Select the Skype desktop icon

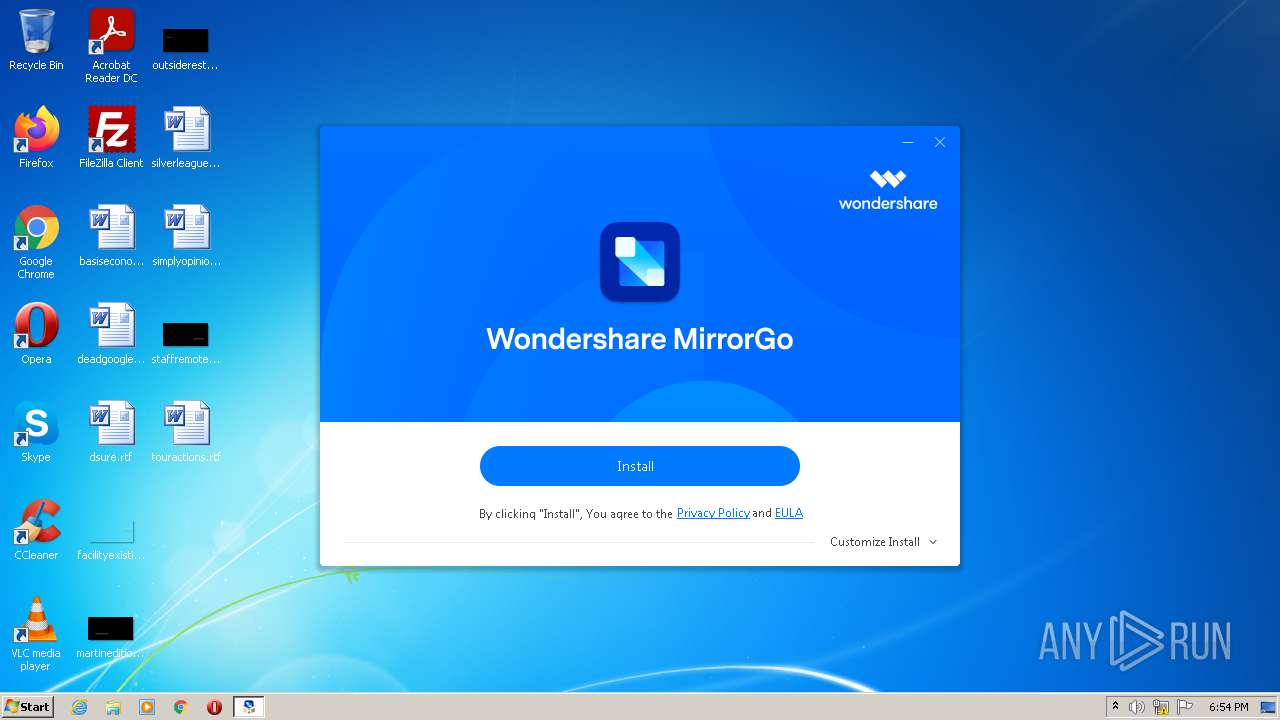36,432
